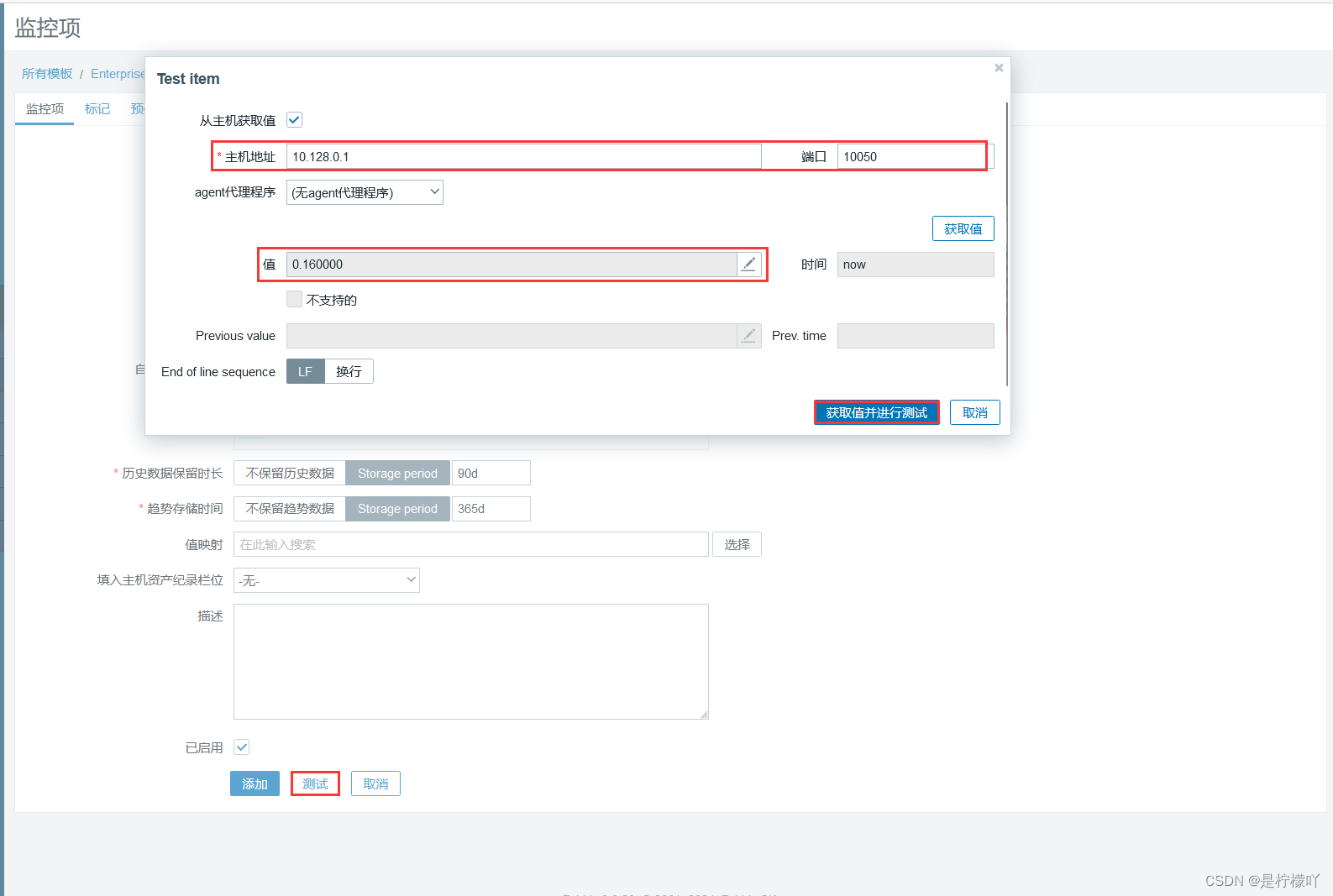Image resolution: width=1333 pixels, height=896 pixels.
Task: Click the 测试 button
Action: (x=315, y=783)
